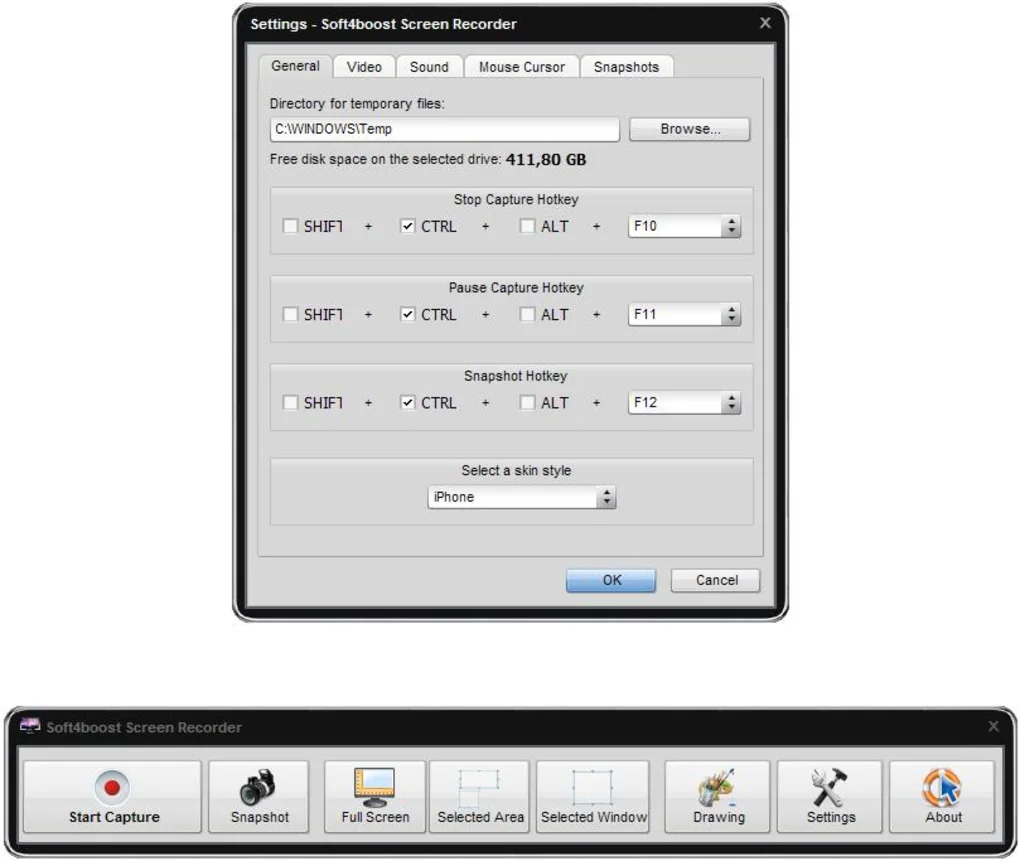
Task: Select the Snapshot camera icon
Action: (x=259, y=786)
